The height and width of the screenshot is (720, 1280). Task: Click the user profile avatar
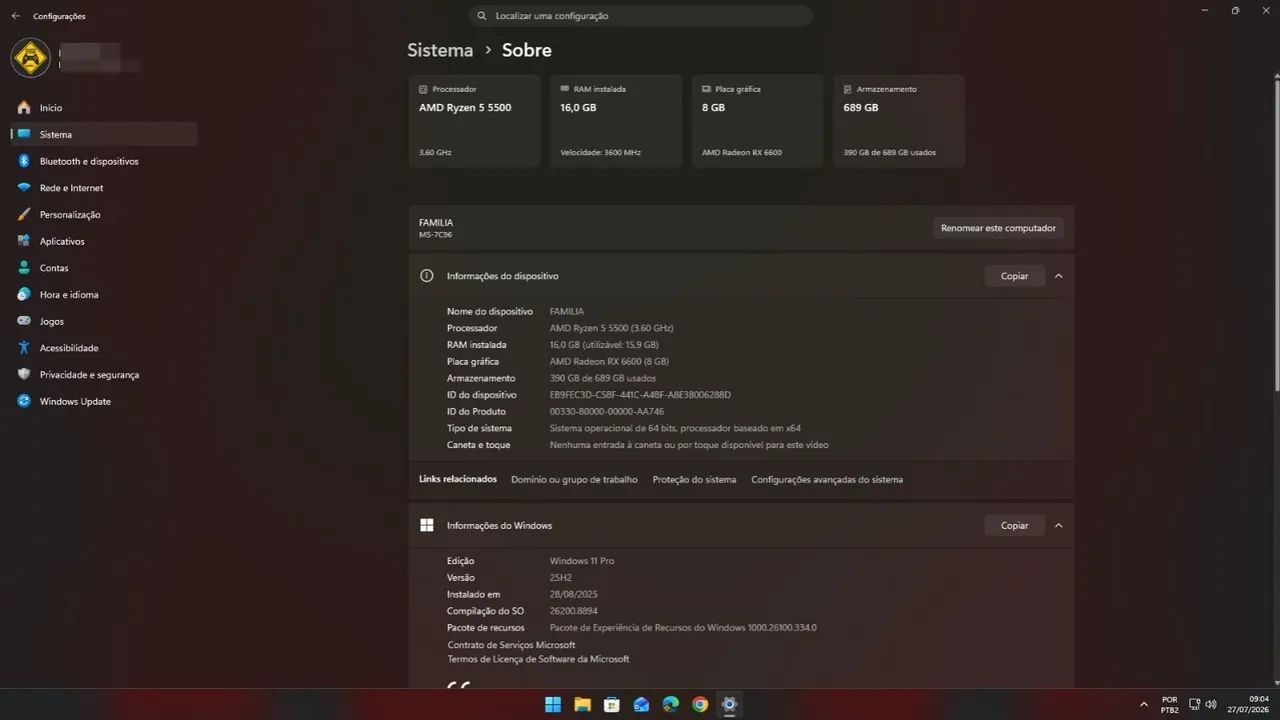[x=31, y=58]
